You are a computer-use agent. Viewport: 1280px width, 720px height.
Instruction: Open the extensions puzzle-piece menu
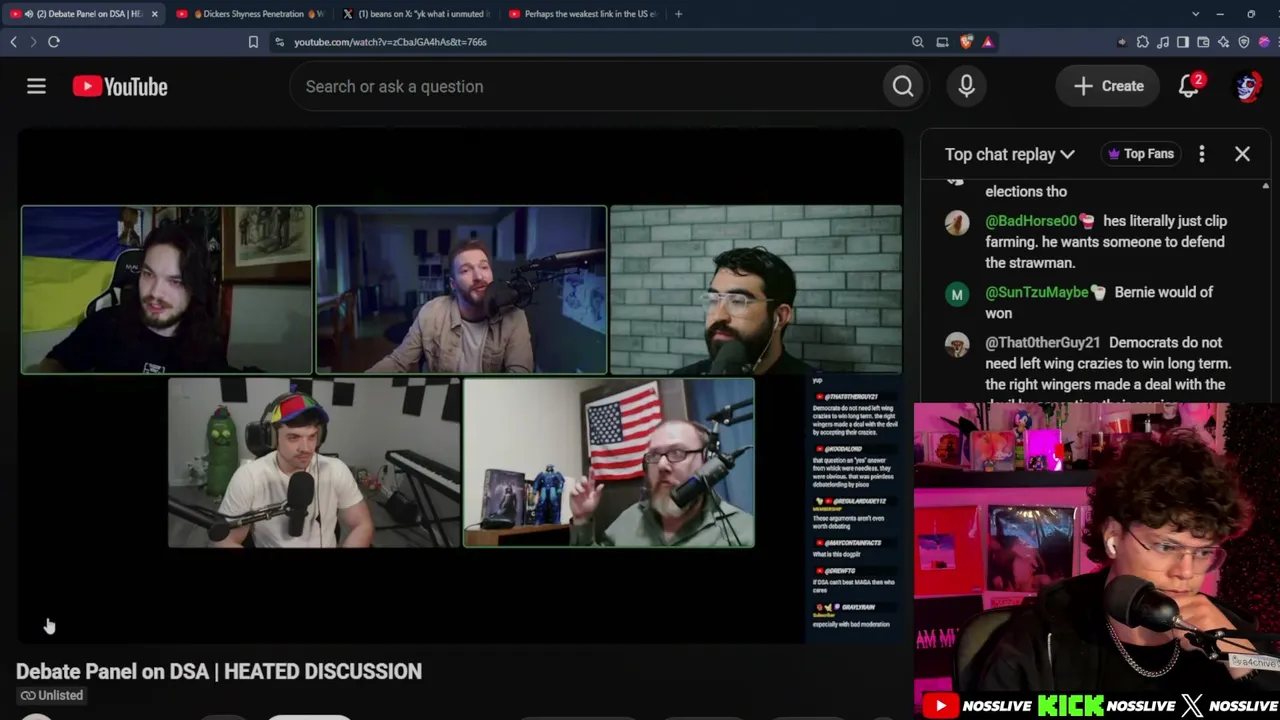click(x=1143, y=42)
